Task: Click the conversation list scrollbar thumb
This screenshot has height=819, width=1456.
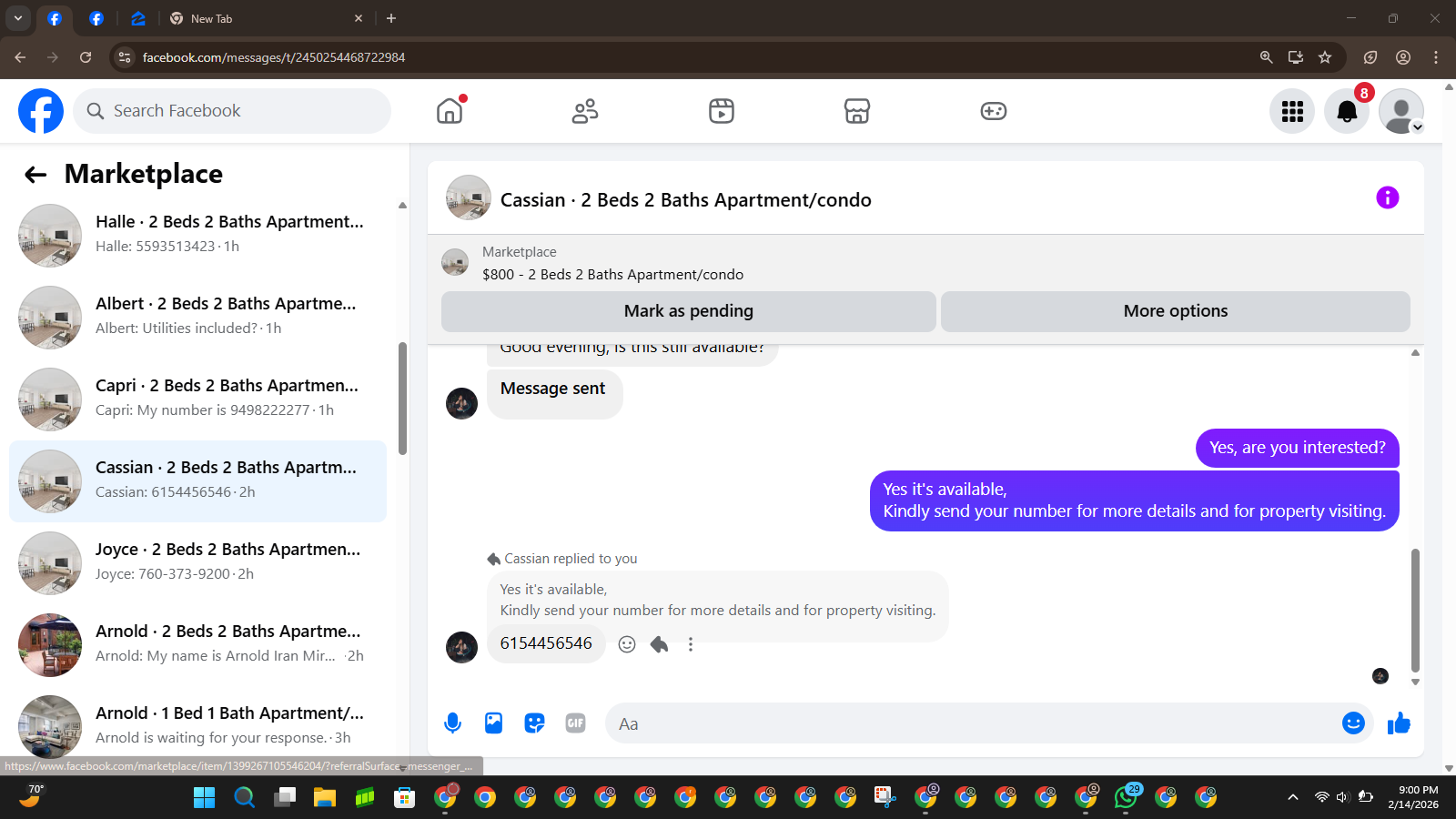Action: (x=402, y=399)
